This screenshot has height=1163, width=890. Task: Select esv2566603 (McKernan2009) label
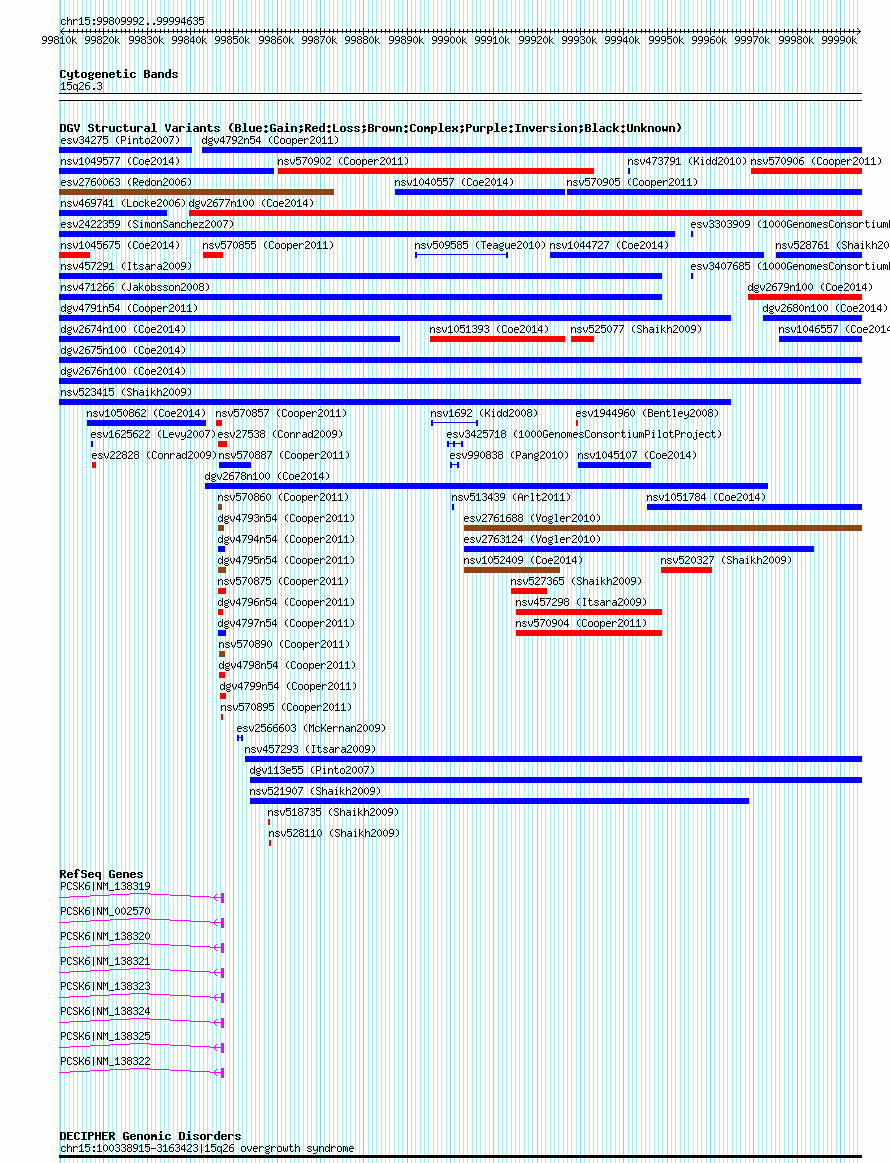312,728
